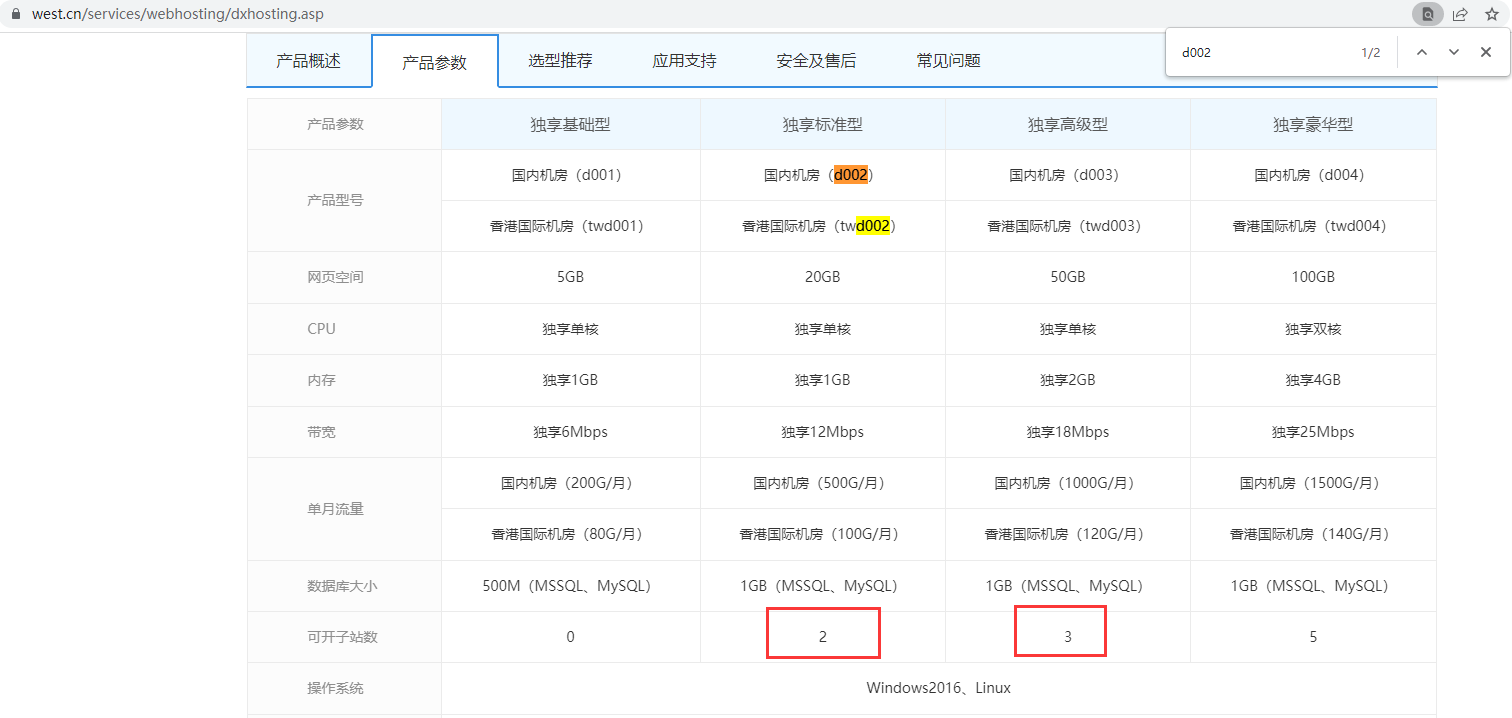Viewport: 1512px width, 718px height.
Task: Click the 独享基础型 column header
Action: pos(570,125)
